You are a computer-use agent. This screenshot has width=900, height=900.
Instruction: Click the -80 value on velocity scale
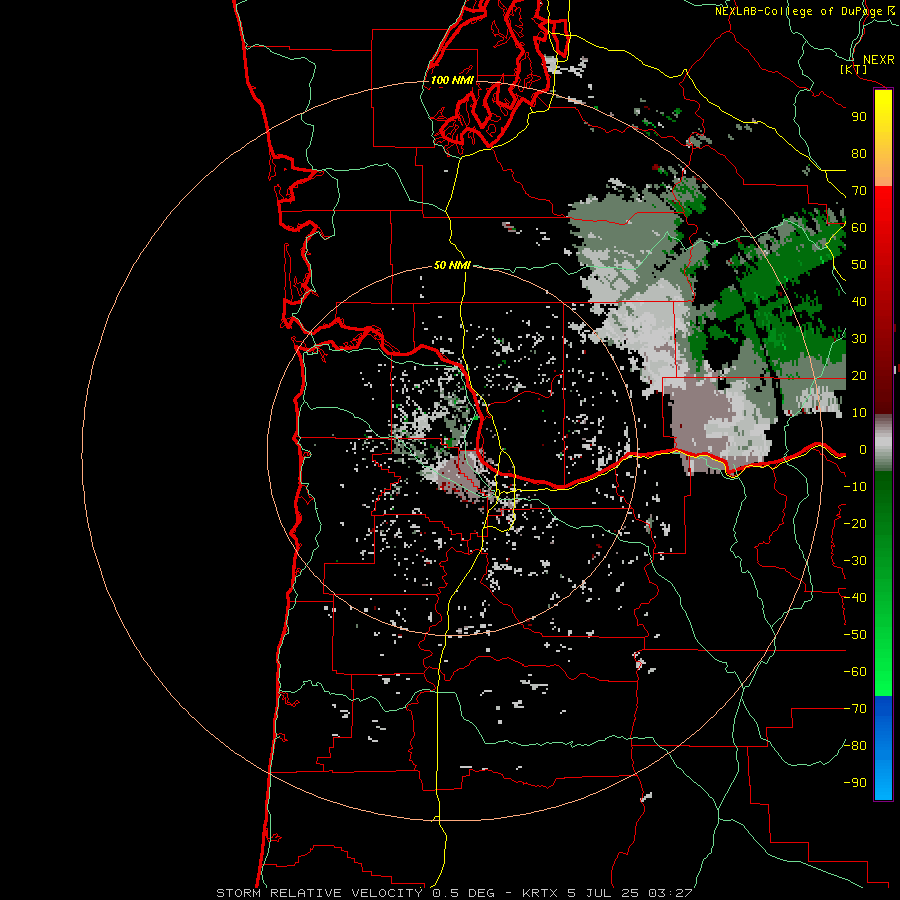(x=855, y=746)
